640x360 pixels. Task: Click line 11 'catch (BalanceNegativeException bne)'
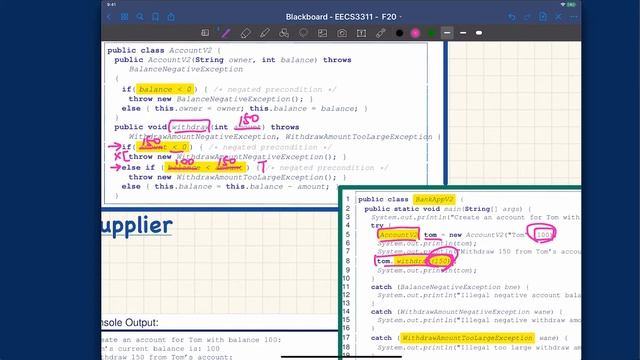coord(450,287)
